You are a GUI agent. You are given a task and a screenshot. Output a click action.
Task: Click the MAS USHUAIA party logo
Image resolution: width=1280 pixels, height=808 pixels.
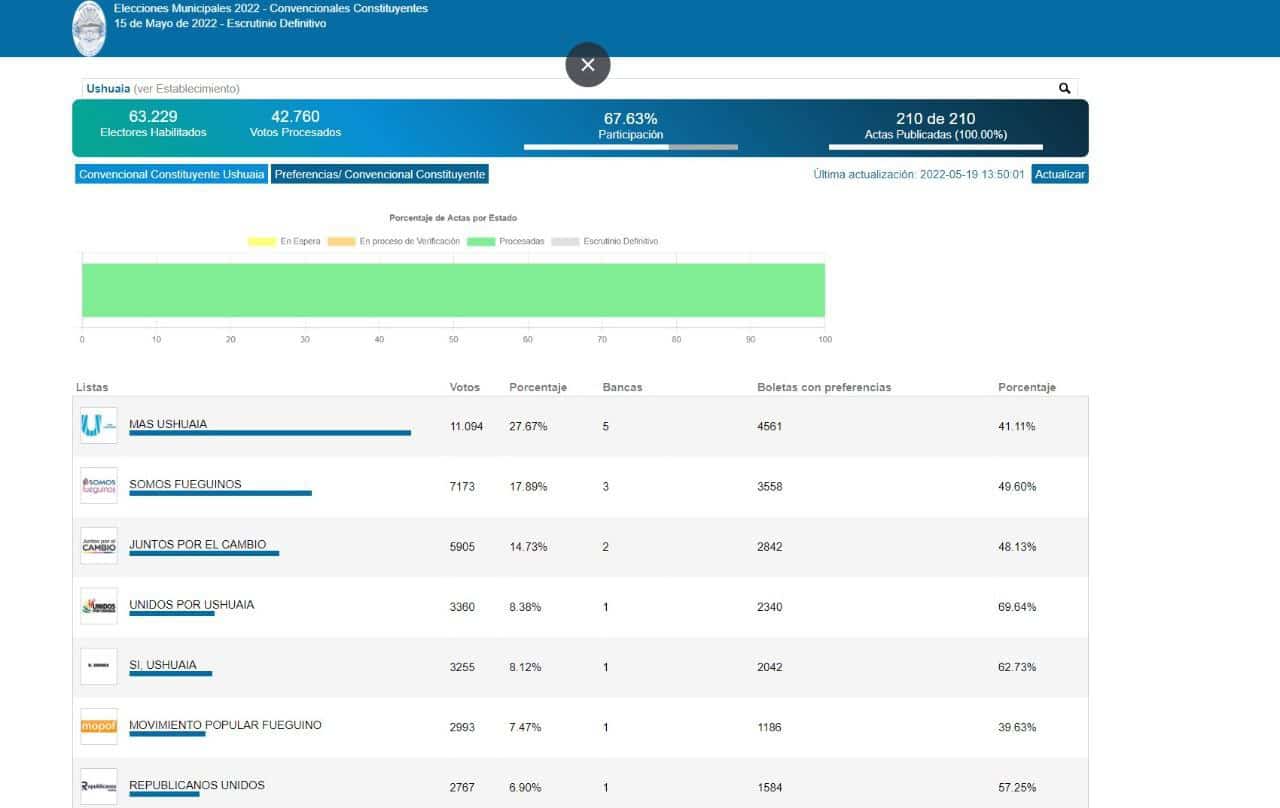click(x=99, y=426)
